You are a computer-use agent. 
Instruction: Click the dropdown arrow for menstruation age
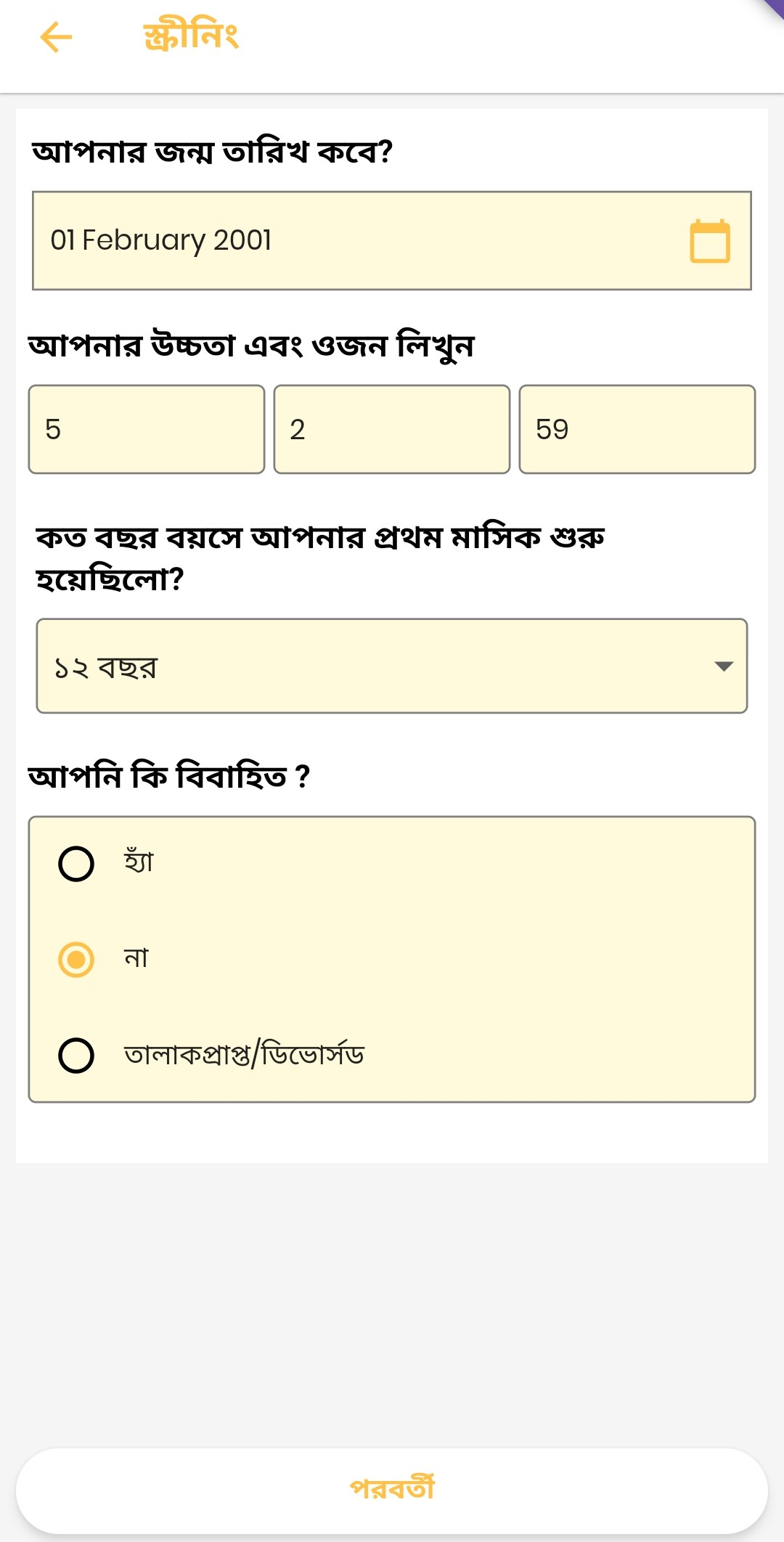(x=723, y=666)
